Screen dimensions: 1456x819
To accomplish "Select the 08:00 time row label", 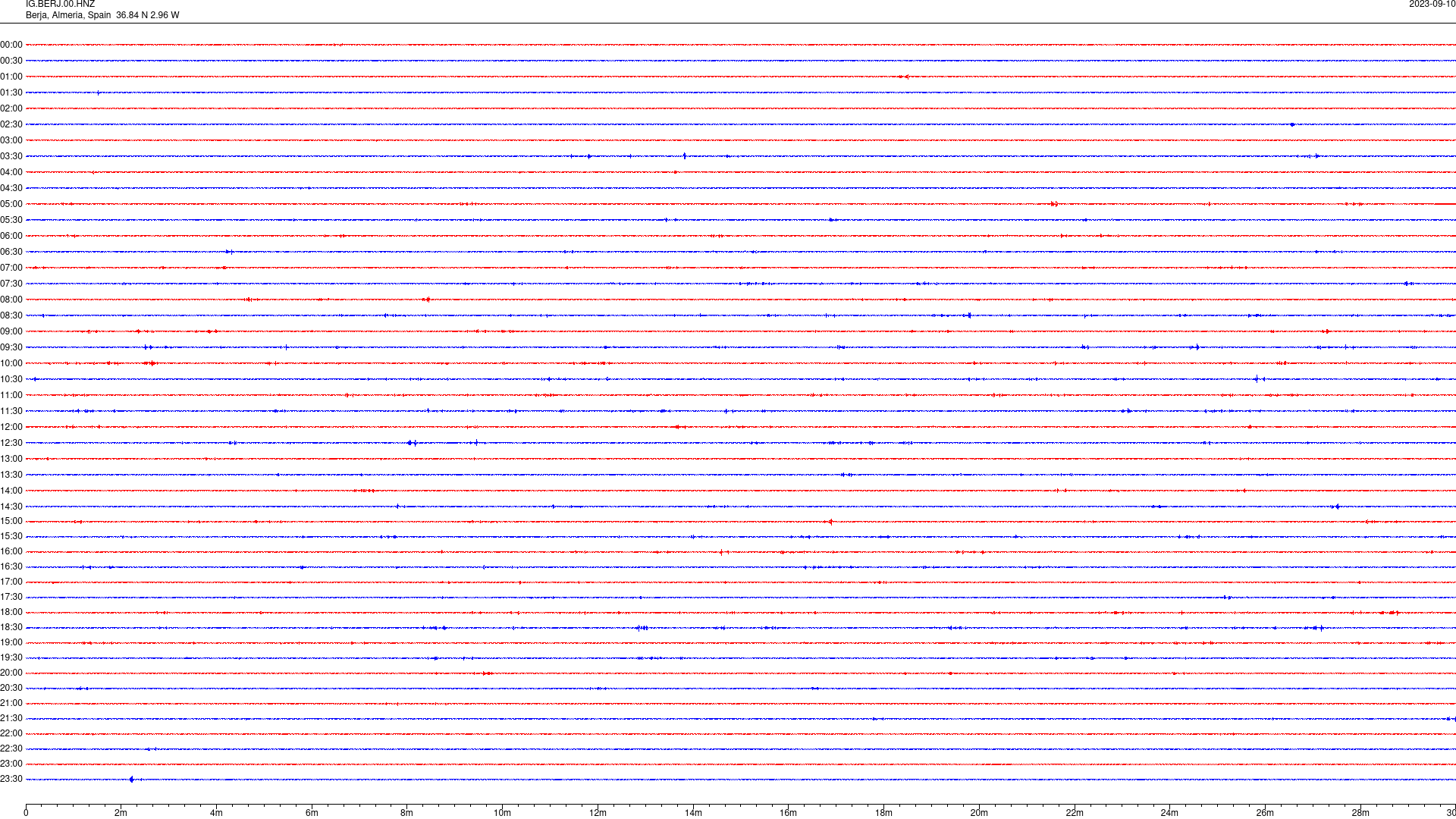I will click(x=11, y=300).
